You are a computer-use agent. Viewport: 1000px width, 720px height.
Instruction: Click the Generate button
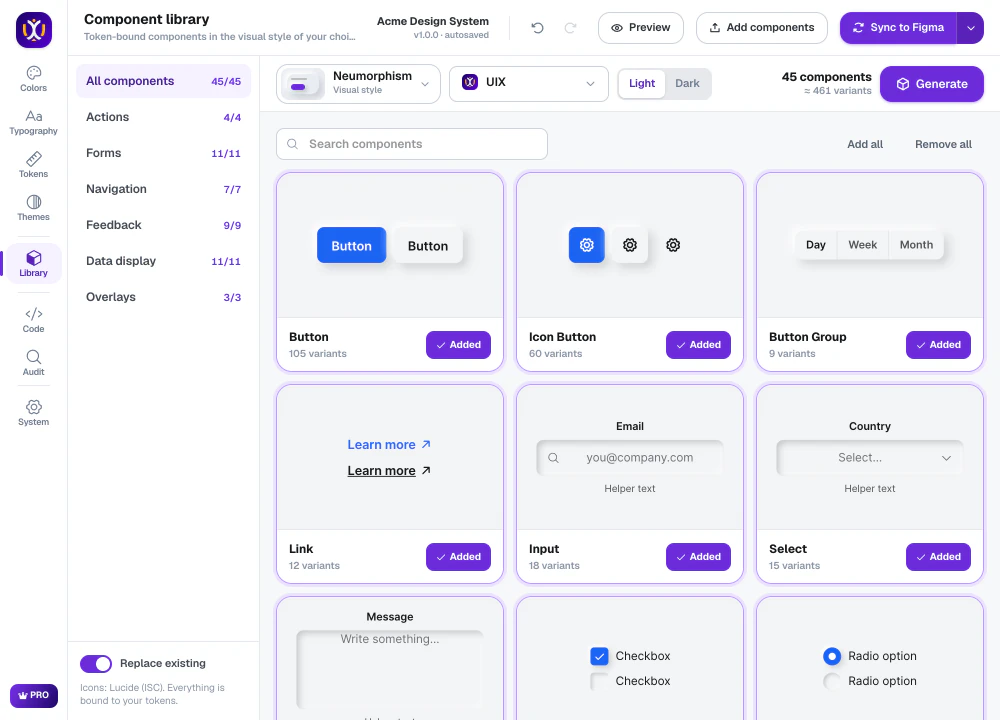(x=932, y=84)
